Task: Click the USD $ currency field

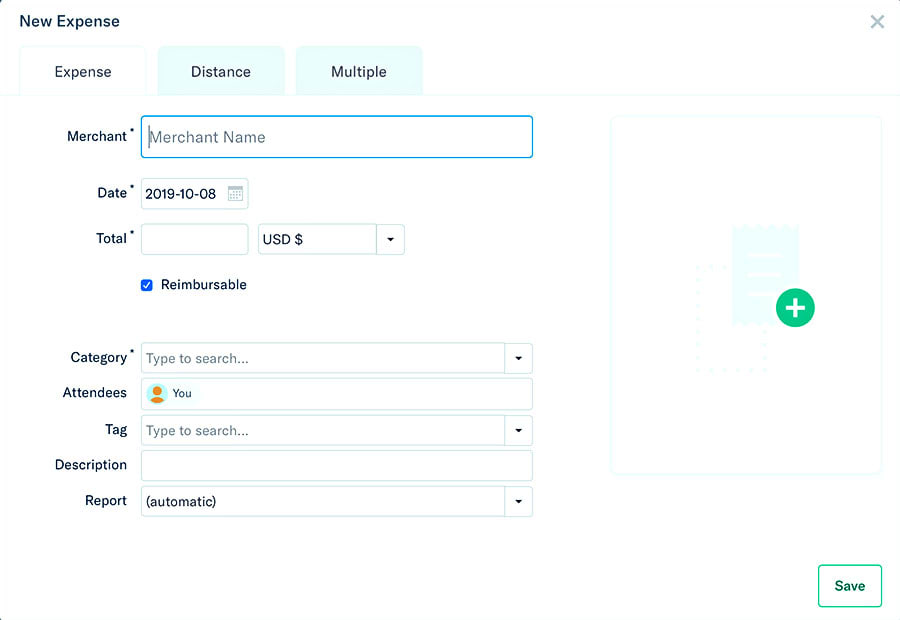Action: pos(317,239)
